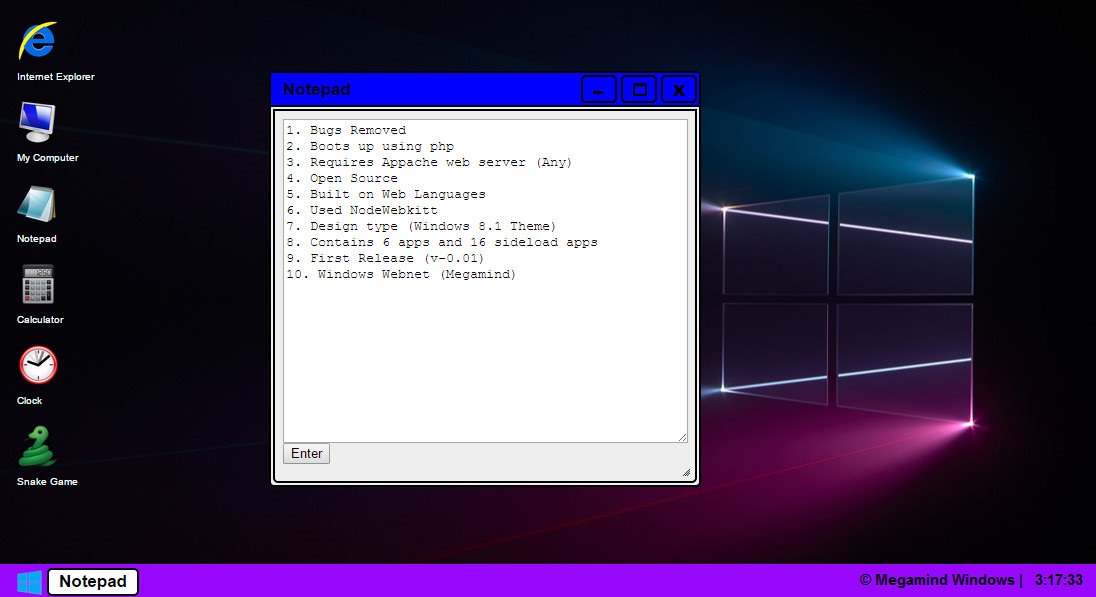Click the taskbar clock showing 3:17:33
Screen dimensions: 1096x597
1059,580
